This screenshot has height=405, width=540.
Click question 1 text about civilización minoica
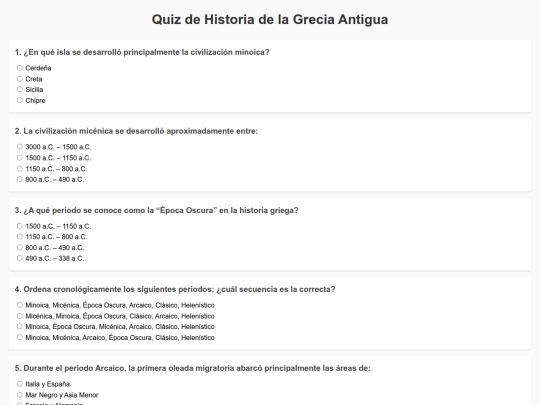tap(142, 52)
